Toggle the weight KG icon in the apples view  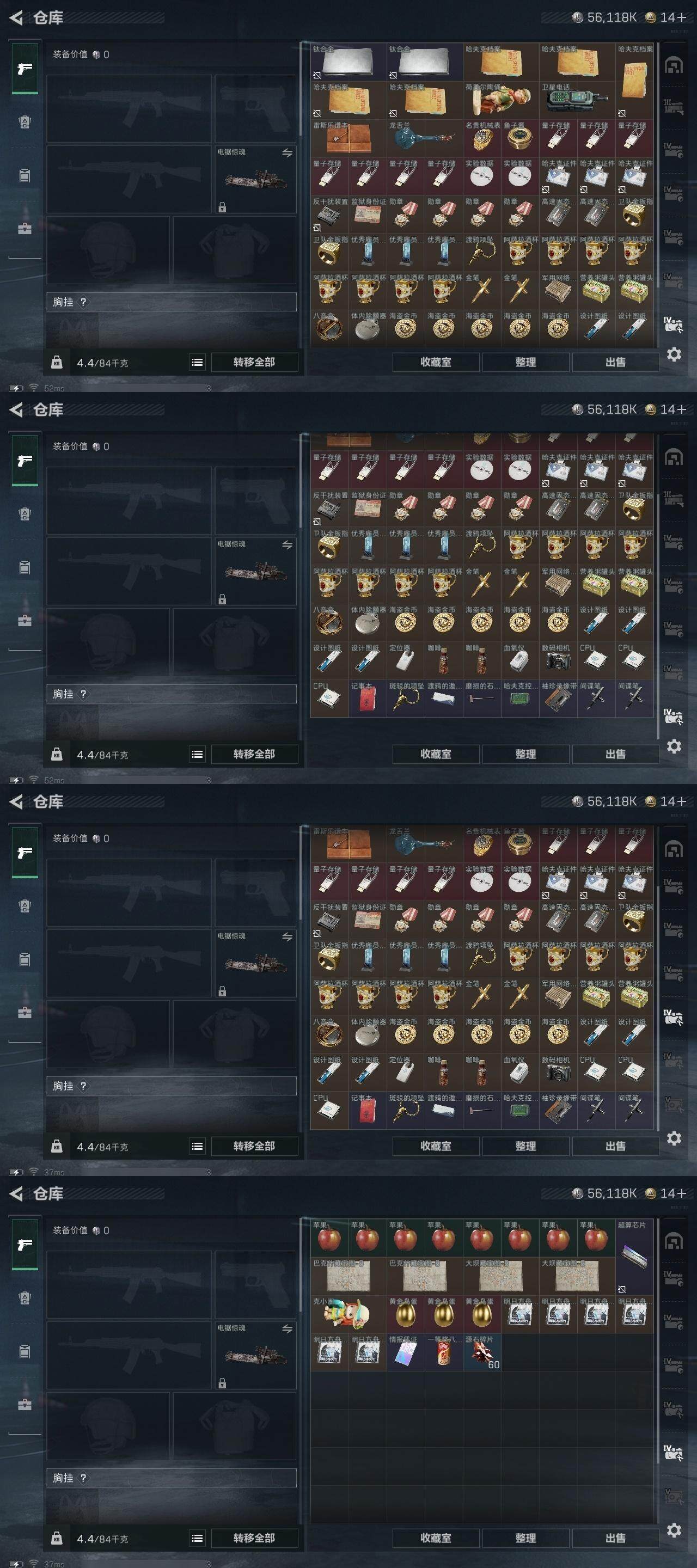[56, 1538]
